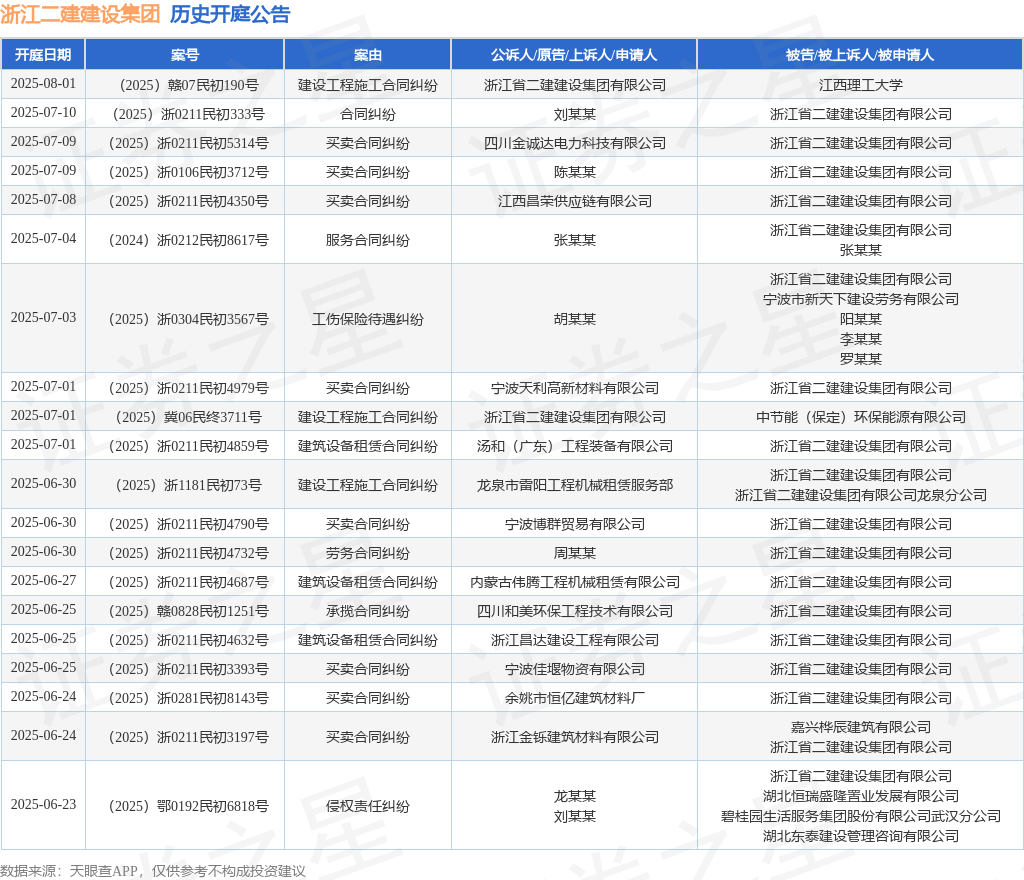Click plaintiff 宁波博群贸易有限公司

(x=575, y=524)
